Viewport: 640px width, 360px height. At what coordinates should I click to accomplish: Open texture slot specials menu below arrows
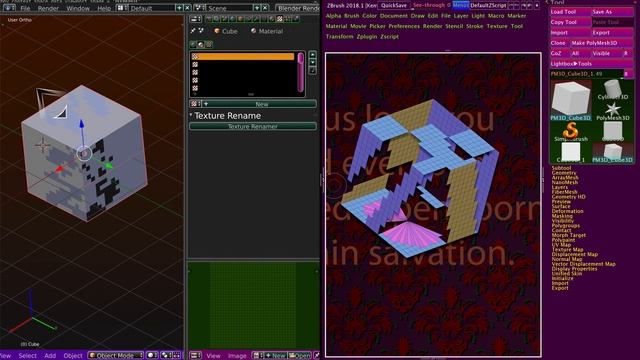(313, 71)
